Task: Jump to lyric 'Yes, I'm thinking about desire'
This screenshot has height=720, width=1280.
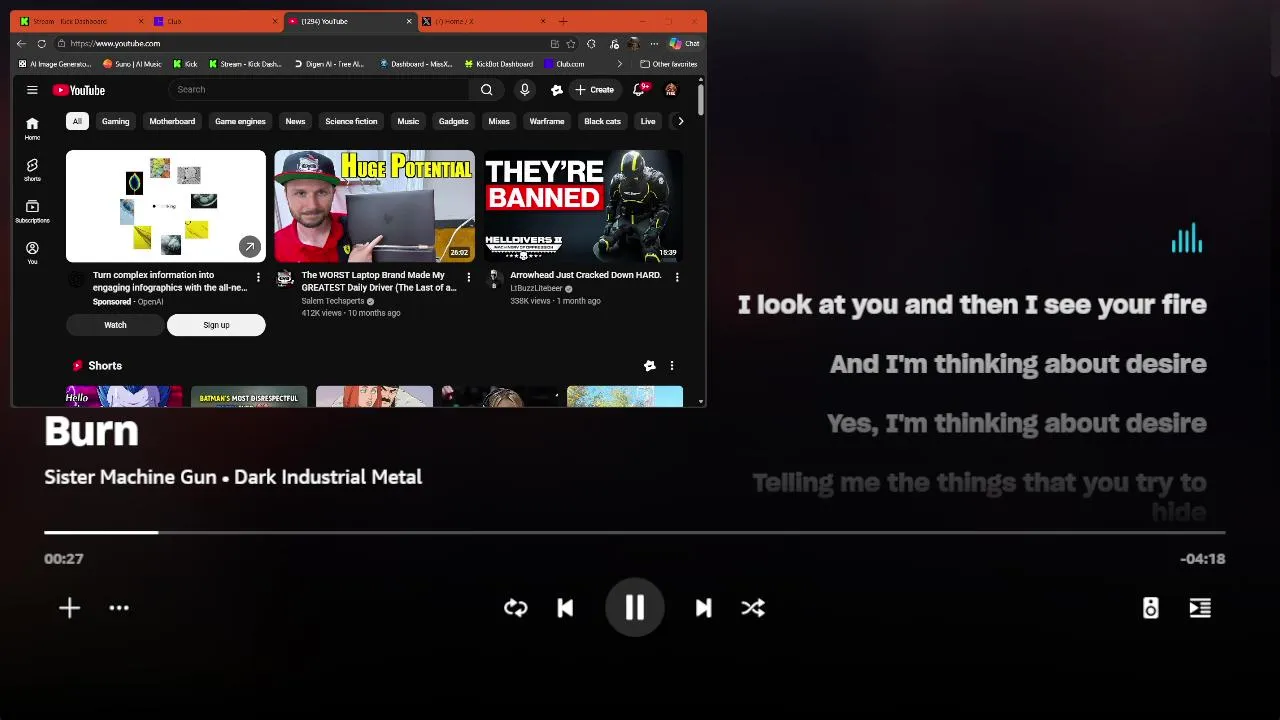Action: point(1017,423)
